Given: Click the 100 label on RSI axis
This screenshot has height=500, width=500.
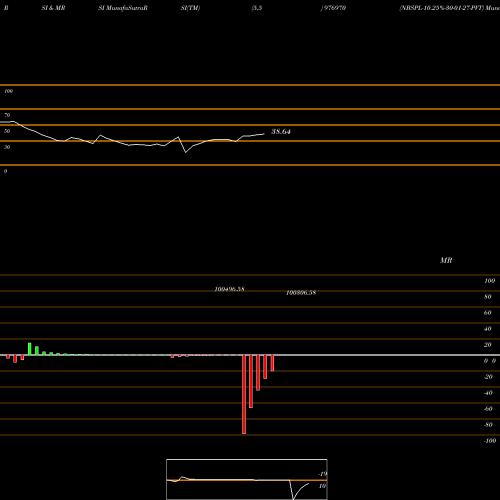Looking at the screenshot, I should pyautogui.click(x=8, y=91).
